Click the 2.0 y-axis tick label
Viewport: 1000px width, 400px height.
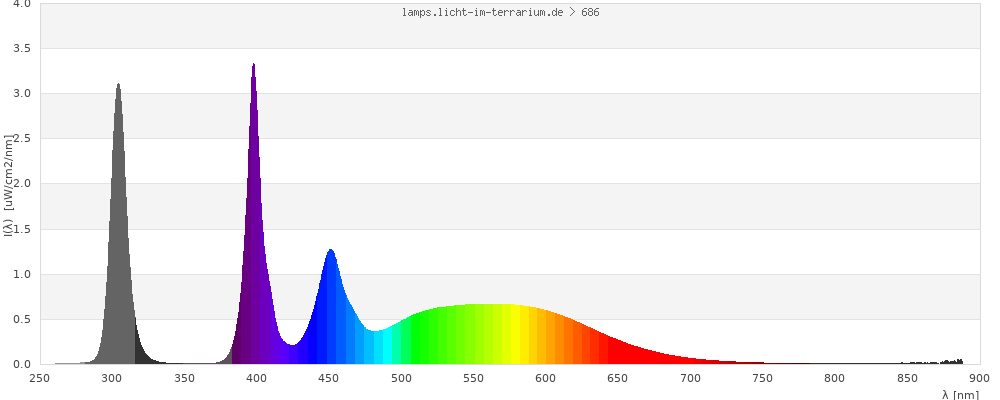tap(21, 184)
